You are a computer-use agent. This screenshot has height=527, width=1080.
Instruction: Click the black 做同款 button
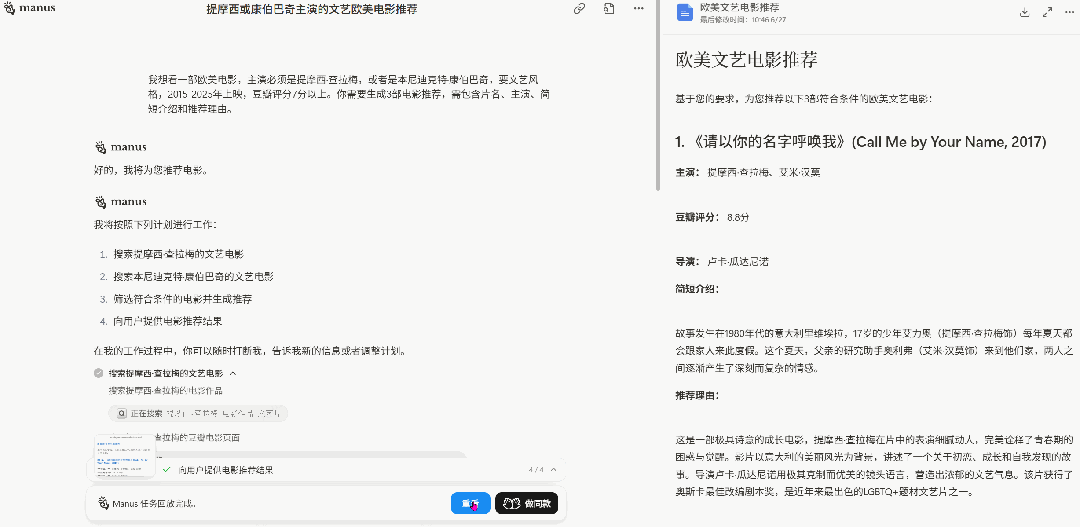tap(526, 504)
